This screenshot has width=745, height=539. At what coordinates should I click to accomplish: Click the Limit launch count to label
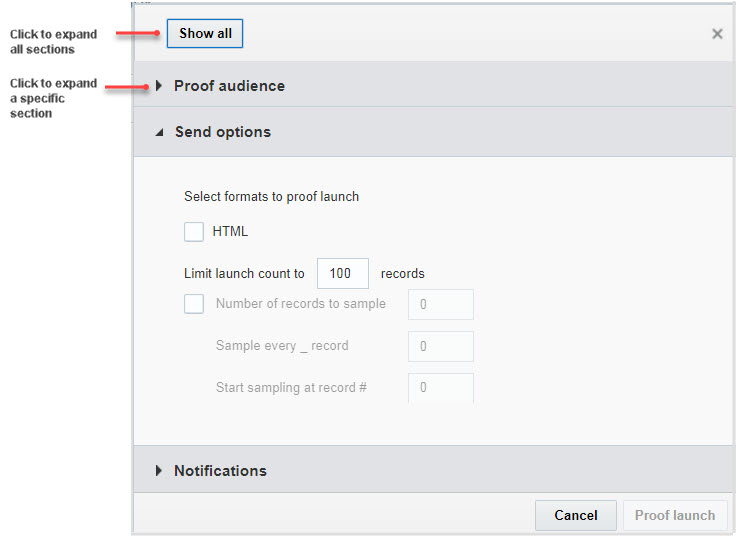(x=244, y=273)
